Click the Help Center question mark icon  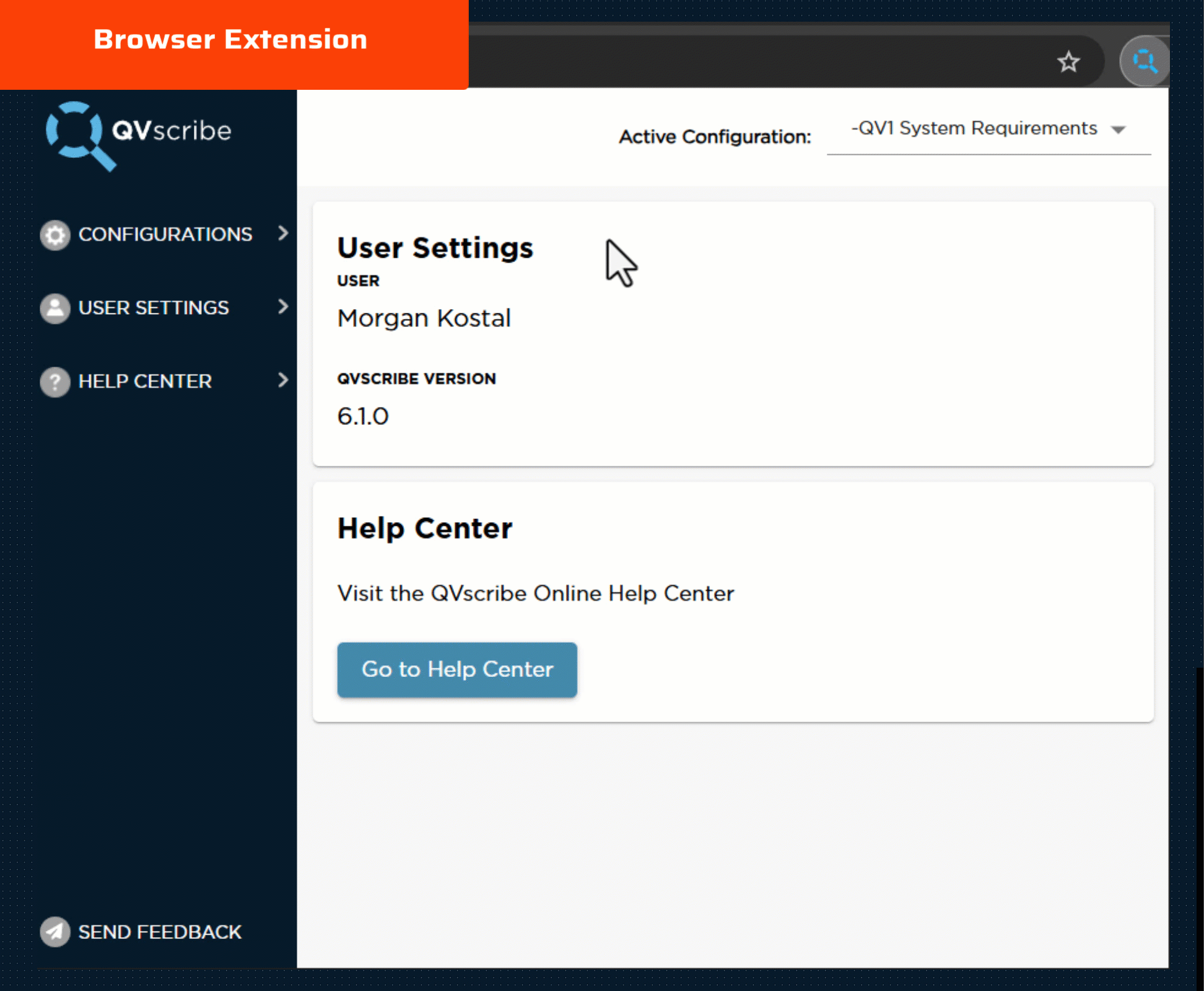pyautogui.click(x=55, y=382)
